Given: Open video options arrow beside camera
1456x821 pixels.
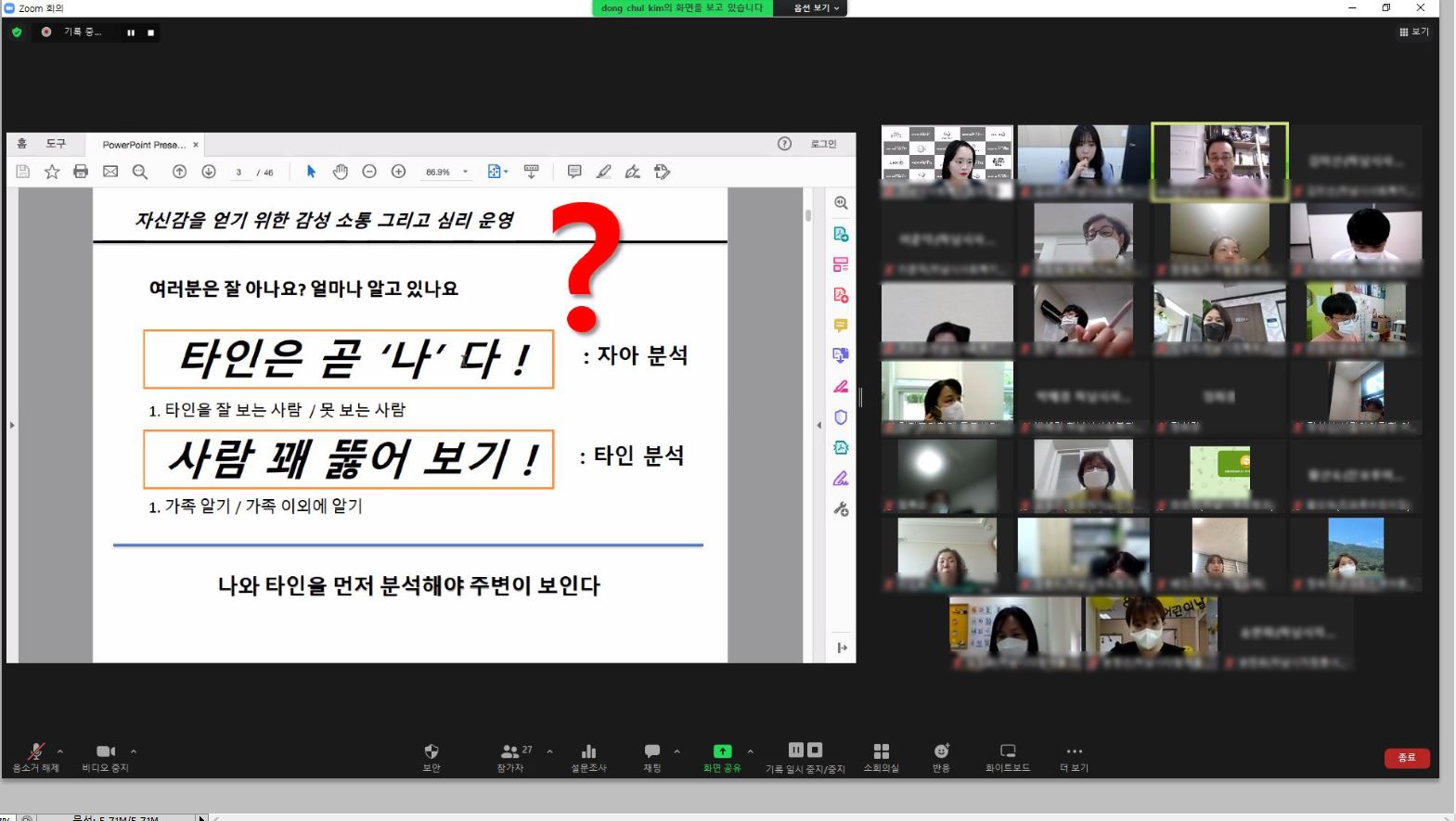Looking at the screenshot, I should coord(134,751).
